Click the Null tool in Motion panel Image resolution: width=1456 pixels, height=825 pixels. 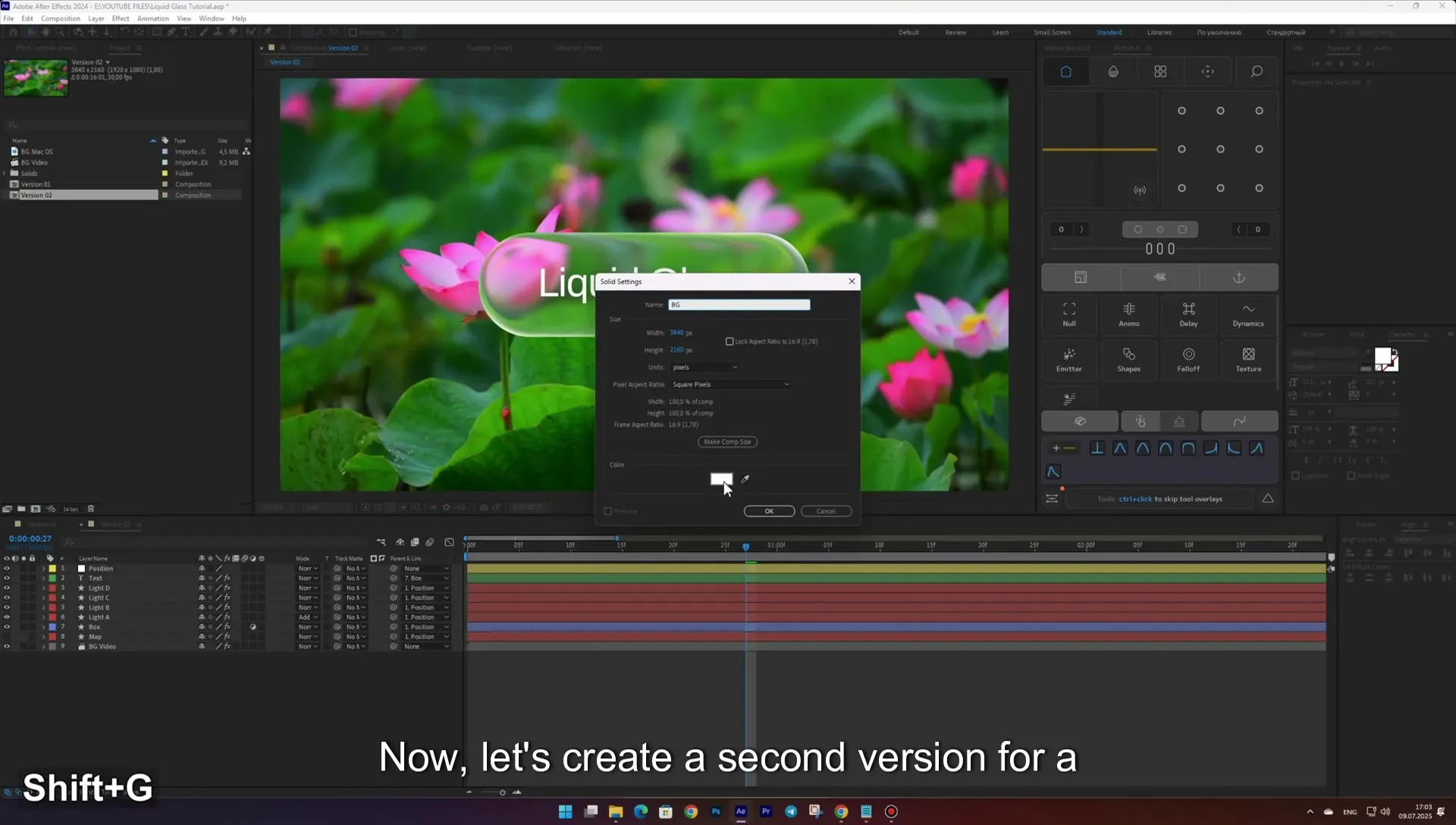1069,314
